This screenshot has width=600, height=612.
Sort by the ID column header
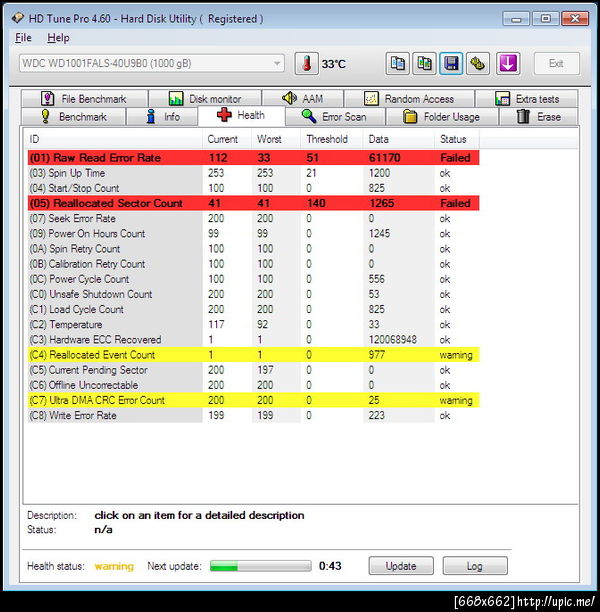(x=115, y=139)
